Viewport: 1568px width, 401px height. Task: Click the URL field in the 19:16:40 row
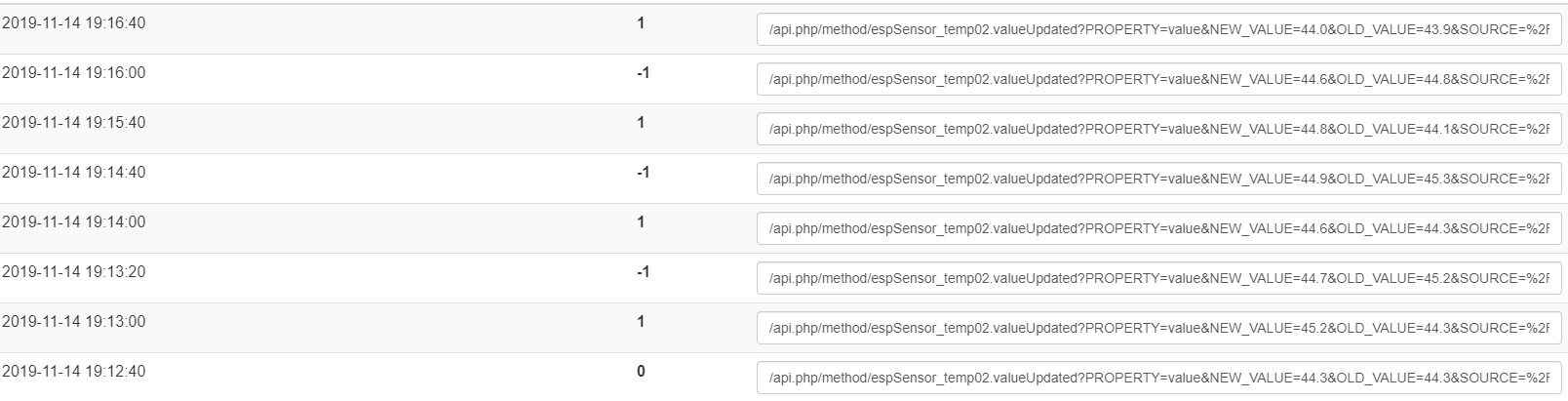point(1158,29)
